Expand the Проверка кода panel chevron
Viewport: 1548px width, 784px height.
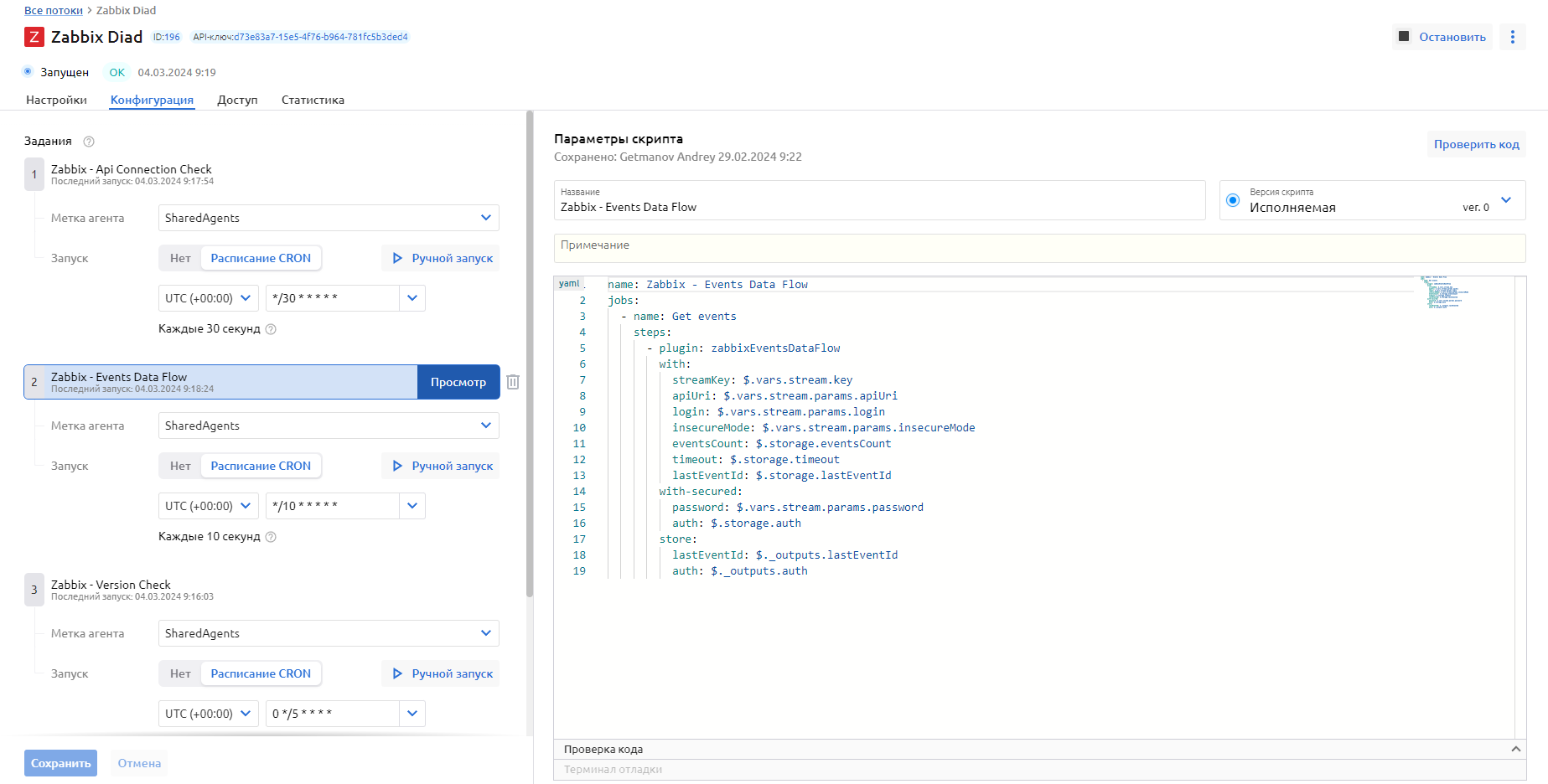[x=1515, y=749]
